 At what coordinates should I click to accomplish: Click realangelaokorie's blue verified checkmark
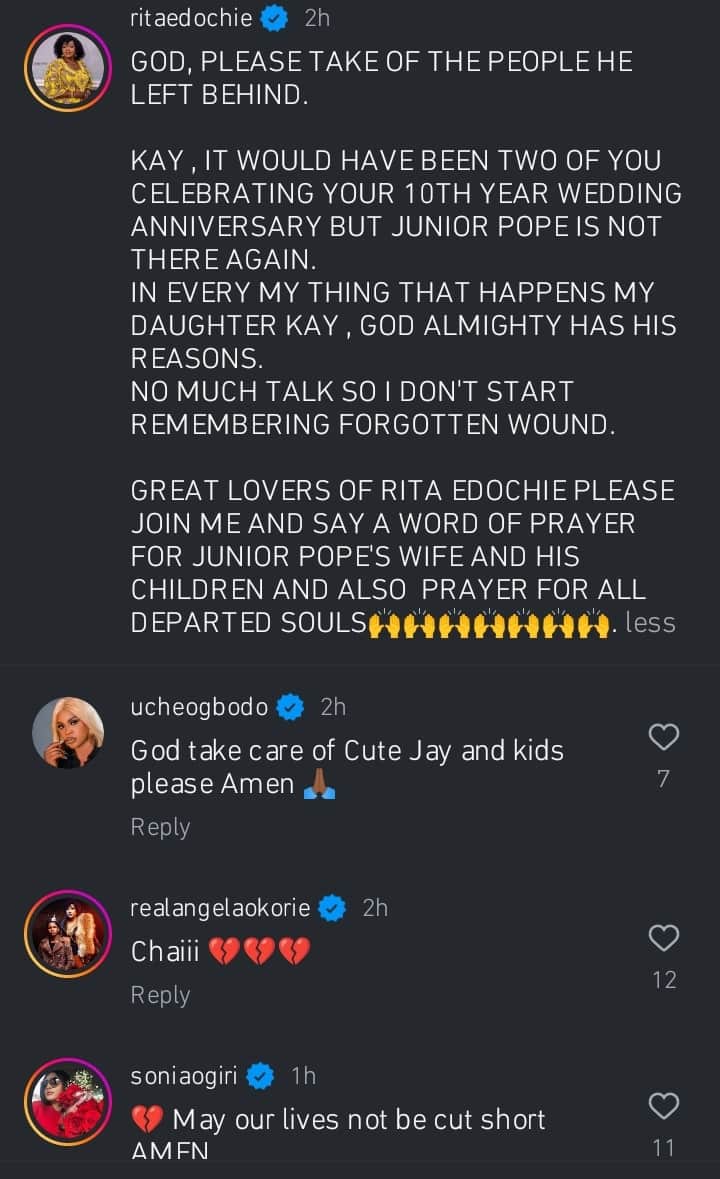click(x=333, y=908)
